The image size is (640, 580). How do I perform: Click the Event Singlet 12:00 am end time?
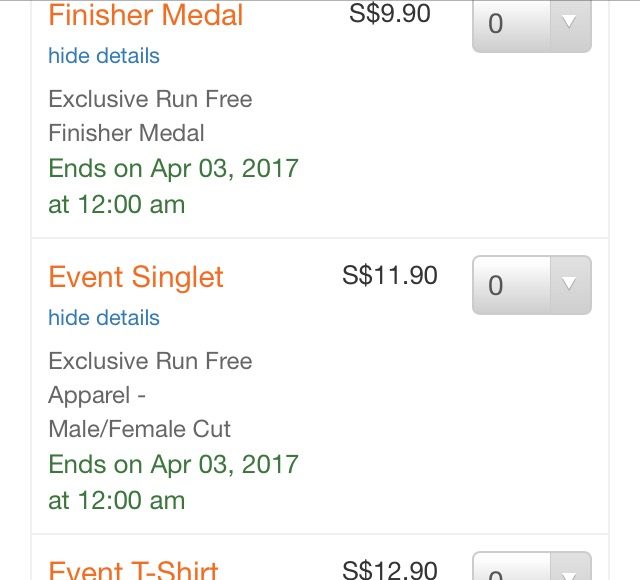pos(116,500)
